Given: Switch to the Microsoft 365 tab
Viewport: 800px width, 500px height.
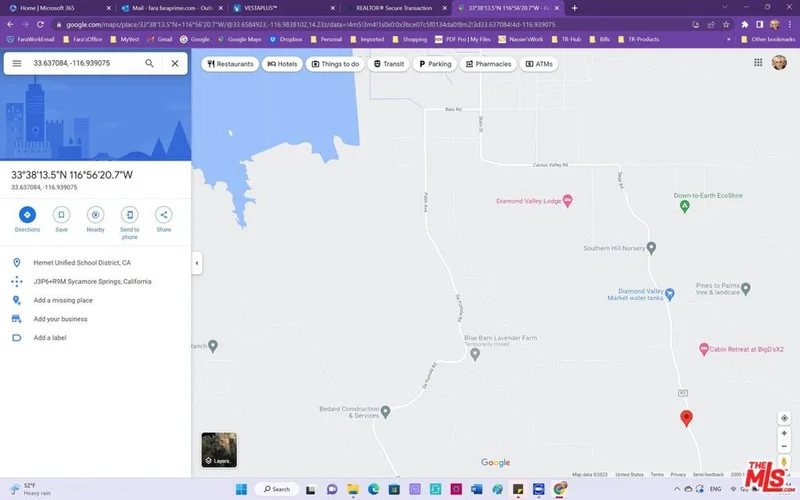Looking at the screenshot, I should point(48,8).
